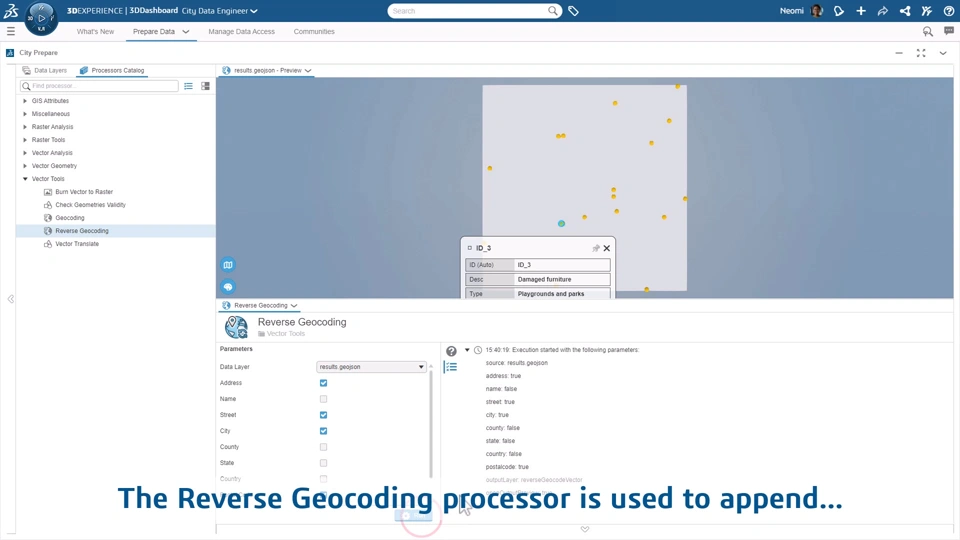
Task: Uncheck the Street checkbox
Action: click(x=323, y=414)
